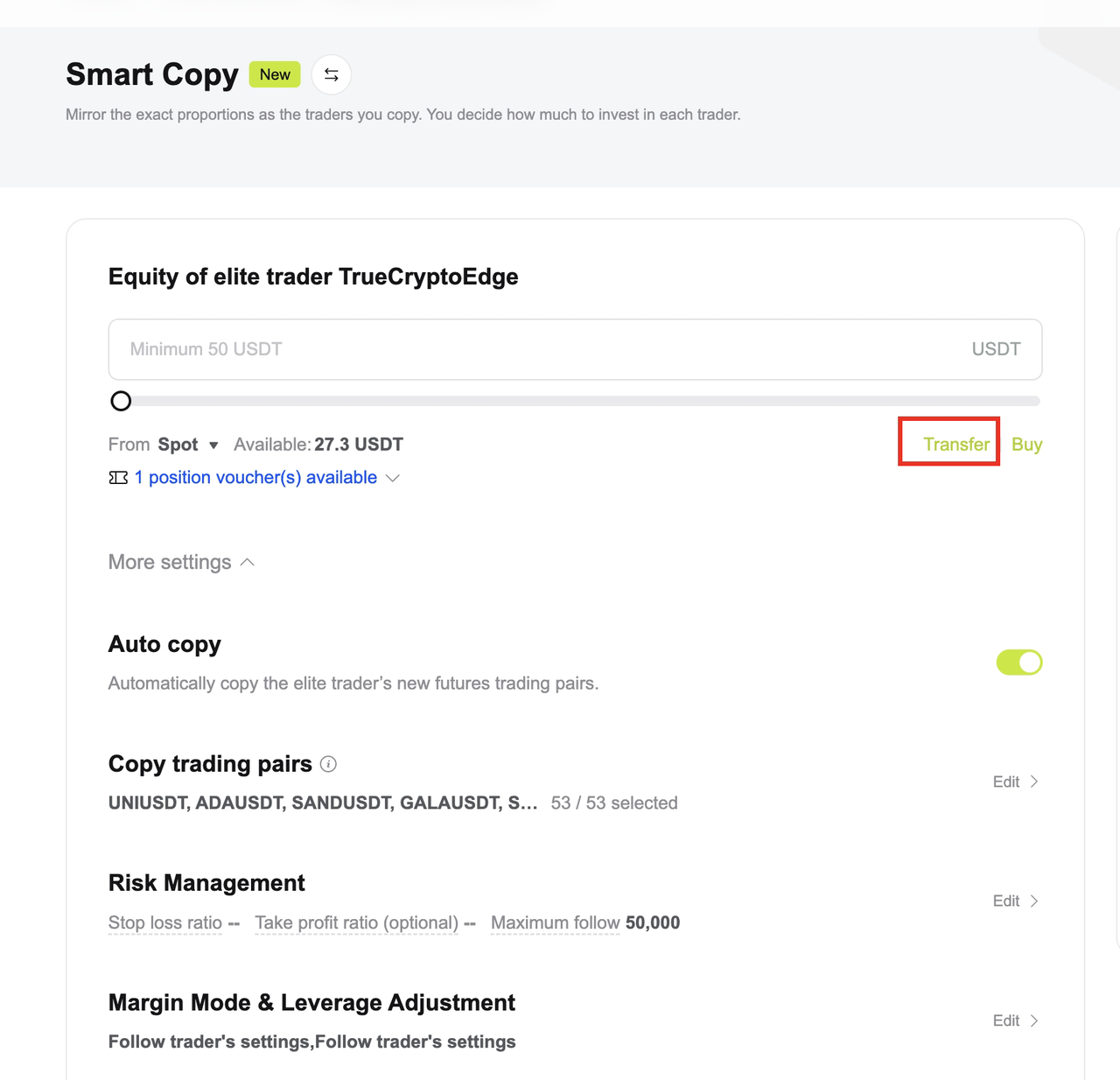
Task: Click the arrow beside Margin Mode Edit
Action: coord(1034,1020)
